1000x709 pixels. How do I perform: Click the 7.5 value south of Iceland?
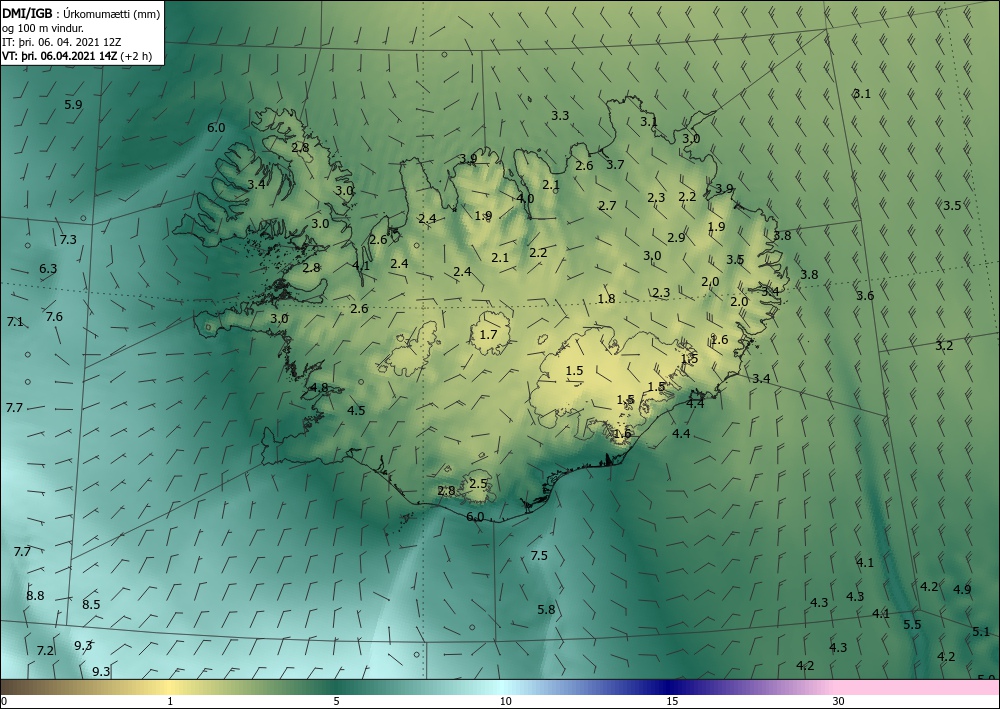pyautogui.click(x=539, y=556)
